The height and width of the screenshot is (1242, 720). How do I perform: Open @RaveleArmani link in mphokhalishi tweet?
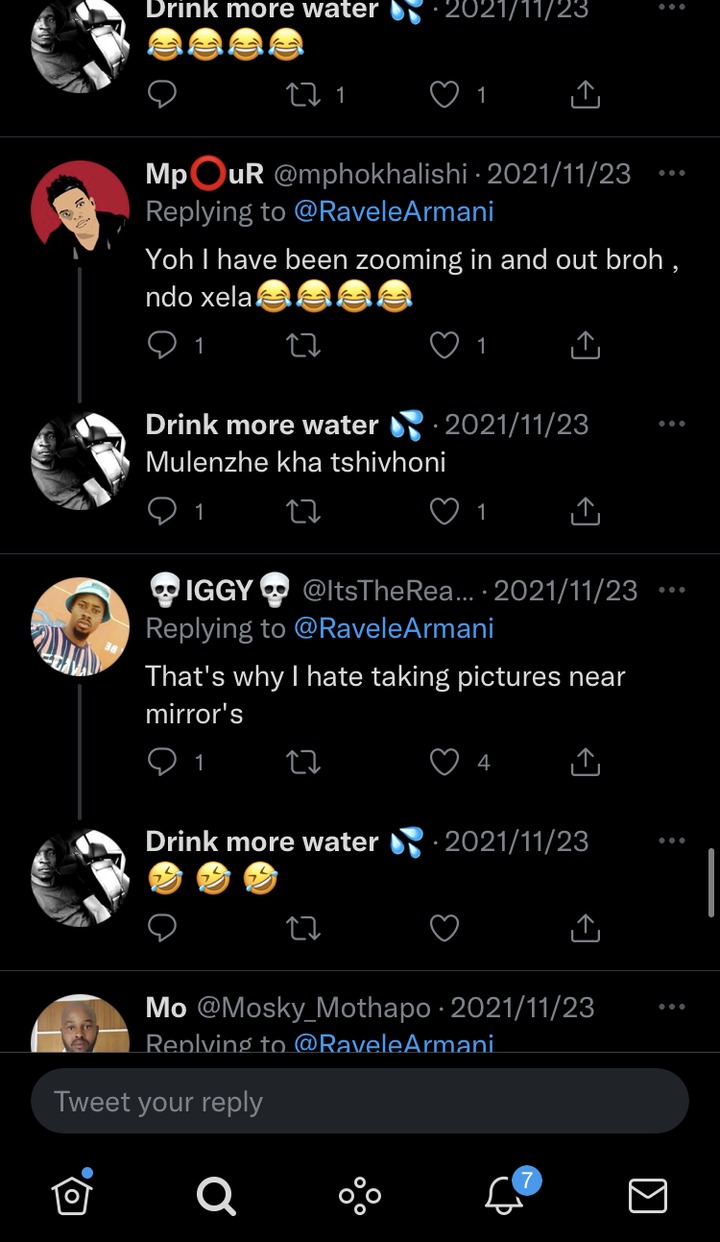click(x=393, y=212)
